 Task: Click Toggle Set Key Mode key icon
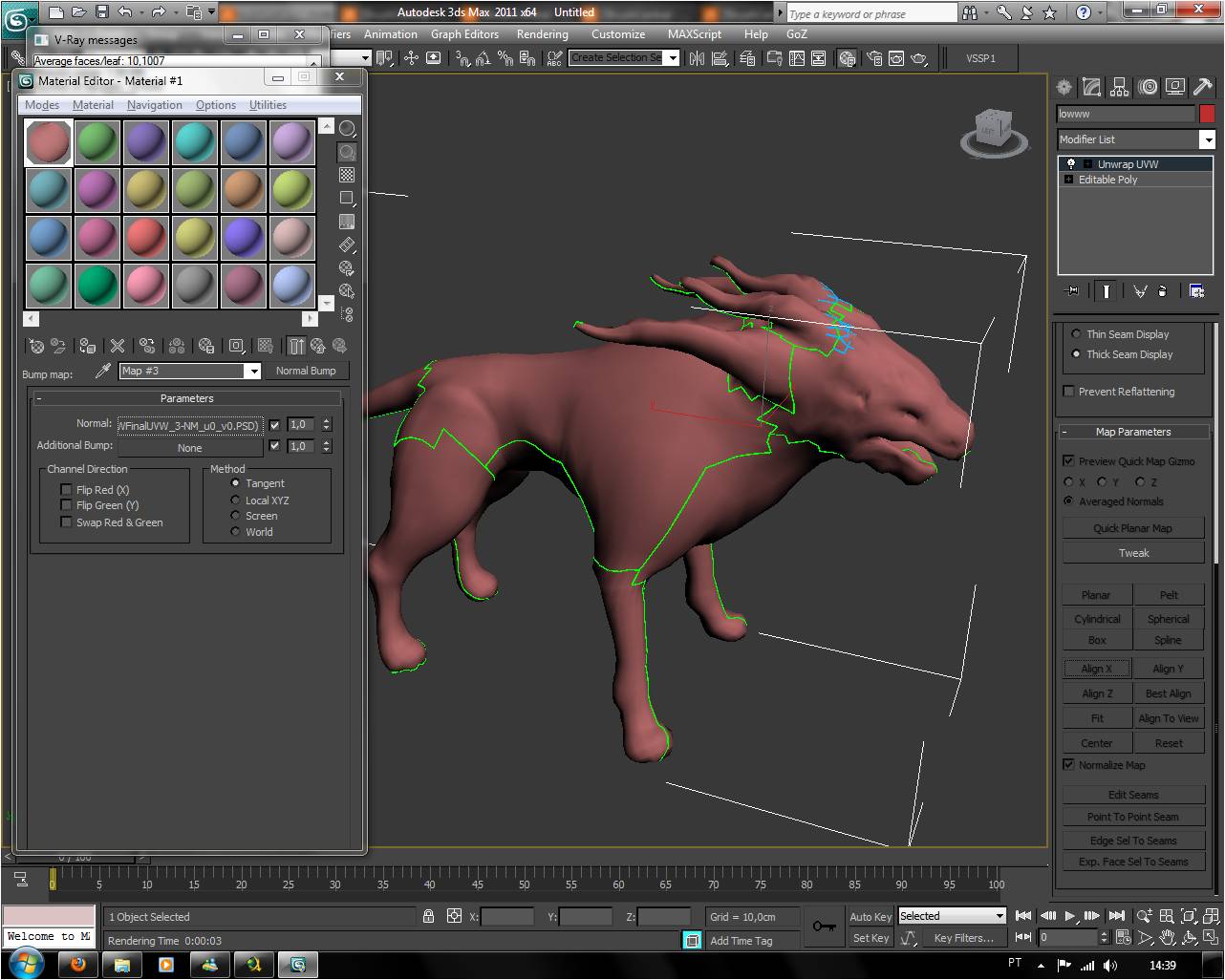[825, 927]
